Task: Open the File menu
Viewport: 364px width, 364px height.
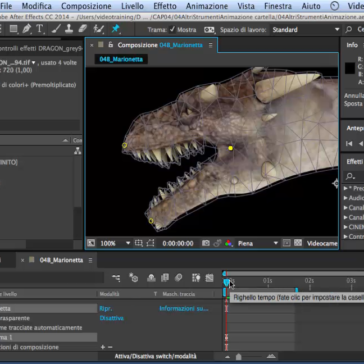Action: [6, 6]
